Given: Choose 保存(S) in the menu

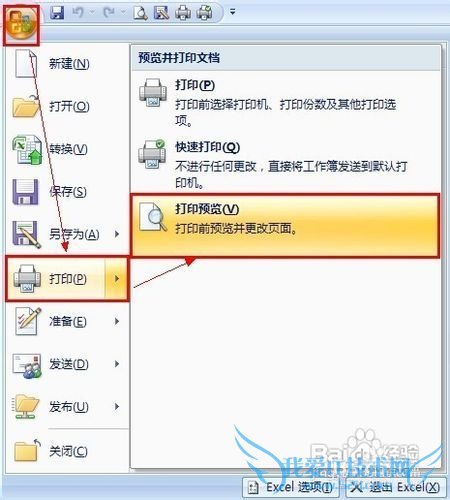Looking at the screenshot, I should tap(67, 192).
